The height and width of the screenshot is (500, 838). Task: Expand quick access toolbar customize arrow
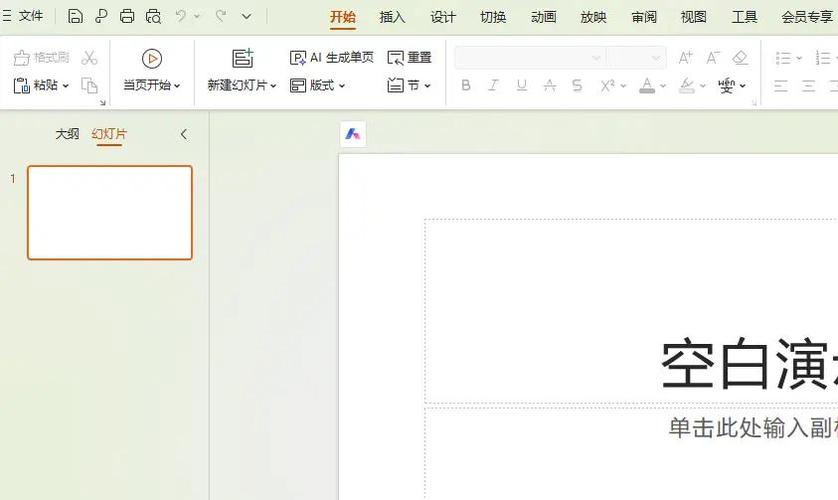click(x=246, y=17)
